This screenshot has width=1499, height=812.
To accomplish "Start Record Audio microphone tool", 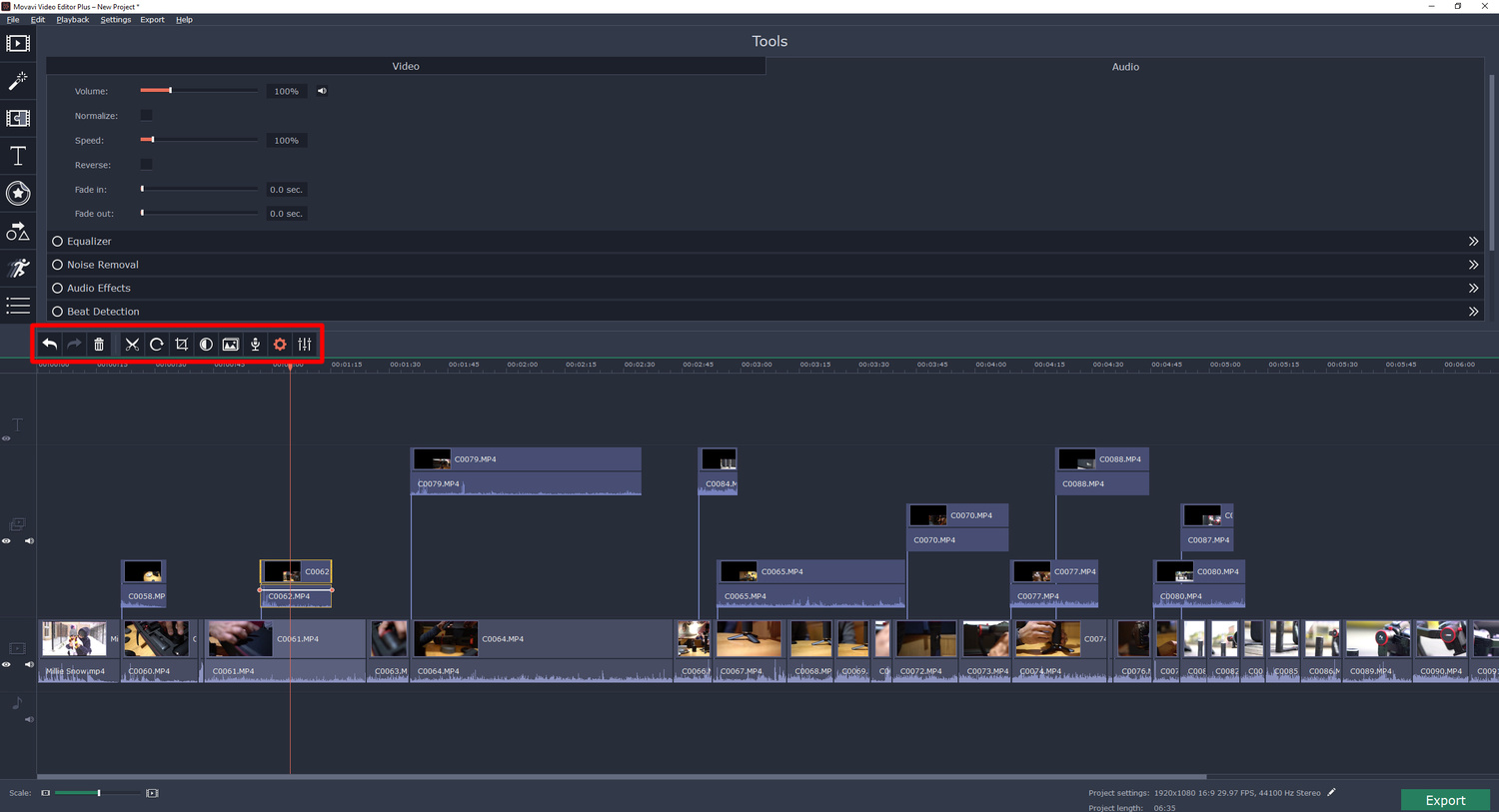I will coord(256,344).
